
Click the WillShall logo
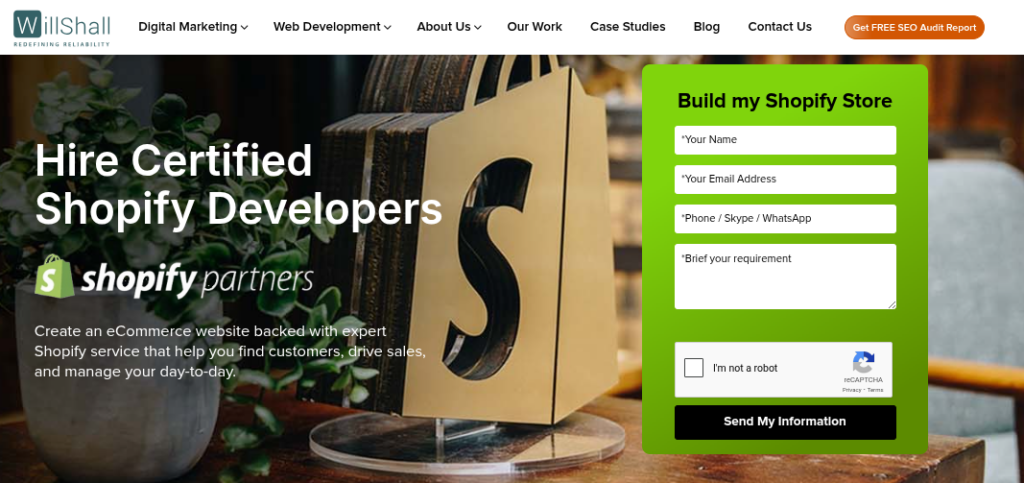point(62,27)
